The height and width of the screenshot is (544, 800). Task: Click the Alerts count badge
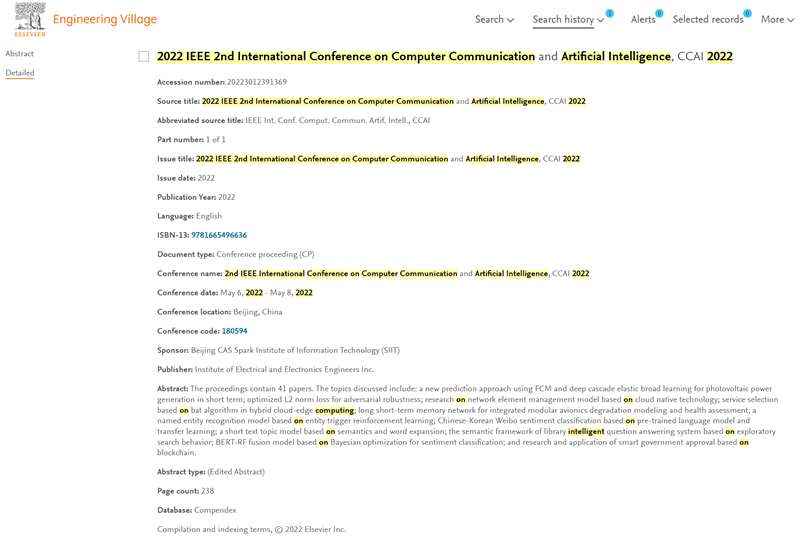coord(659,13)
